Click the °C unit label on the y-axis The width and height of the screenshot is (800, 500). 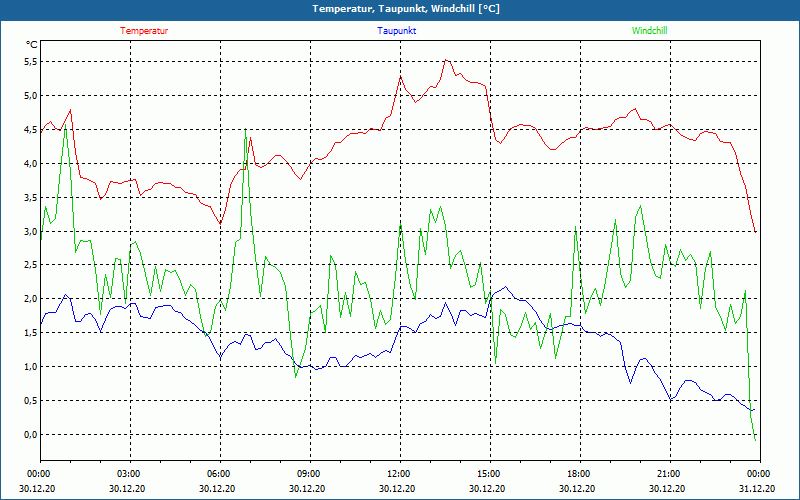(x=32, y=45)
